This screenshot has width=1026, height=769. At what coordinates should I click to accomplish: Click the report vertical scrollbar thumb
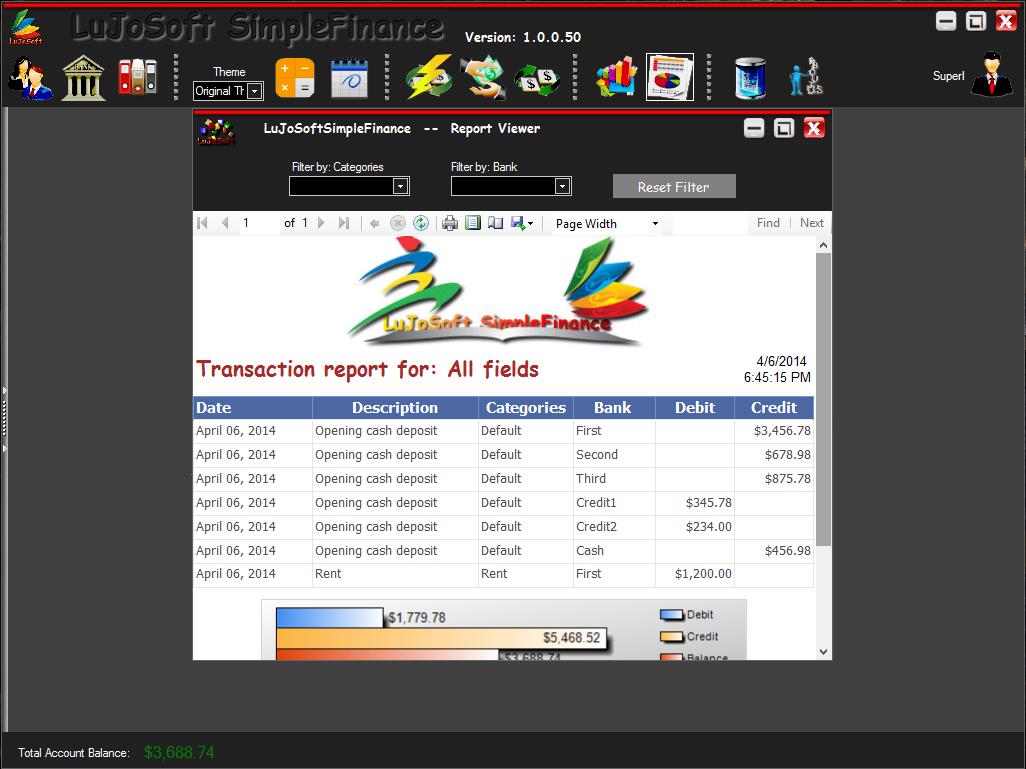[x=823, y=399]
